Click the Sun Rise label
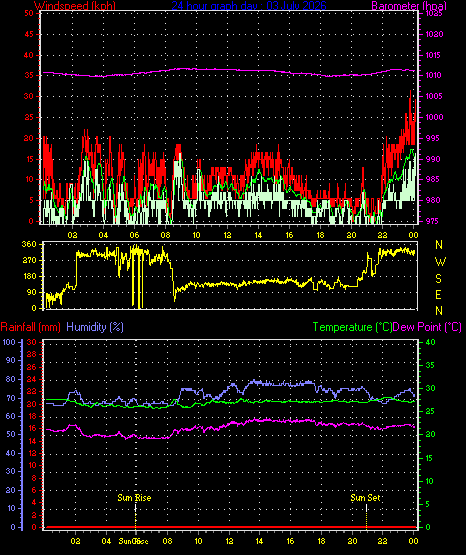The width and height of the screenshot is (466, 555). point(134,498)
